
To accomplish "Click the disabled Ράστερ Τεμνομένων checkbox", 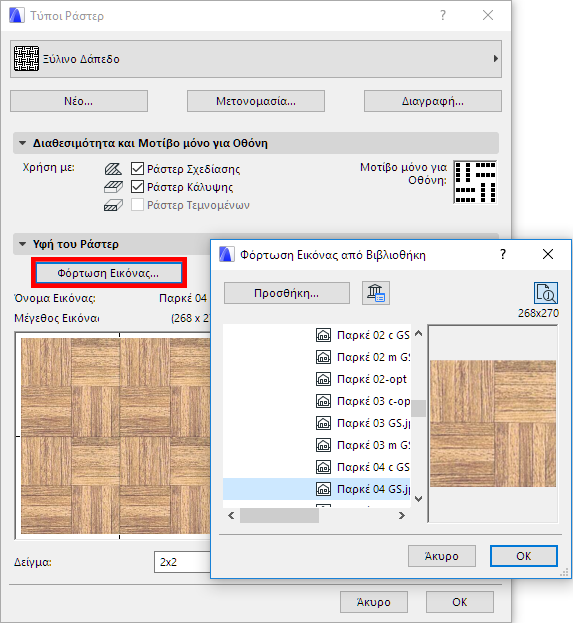I will 137,205.
